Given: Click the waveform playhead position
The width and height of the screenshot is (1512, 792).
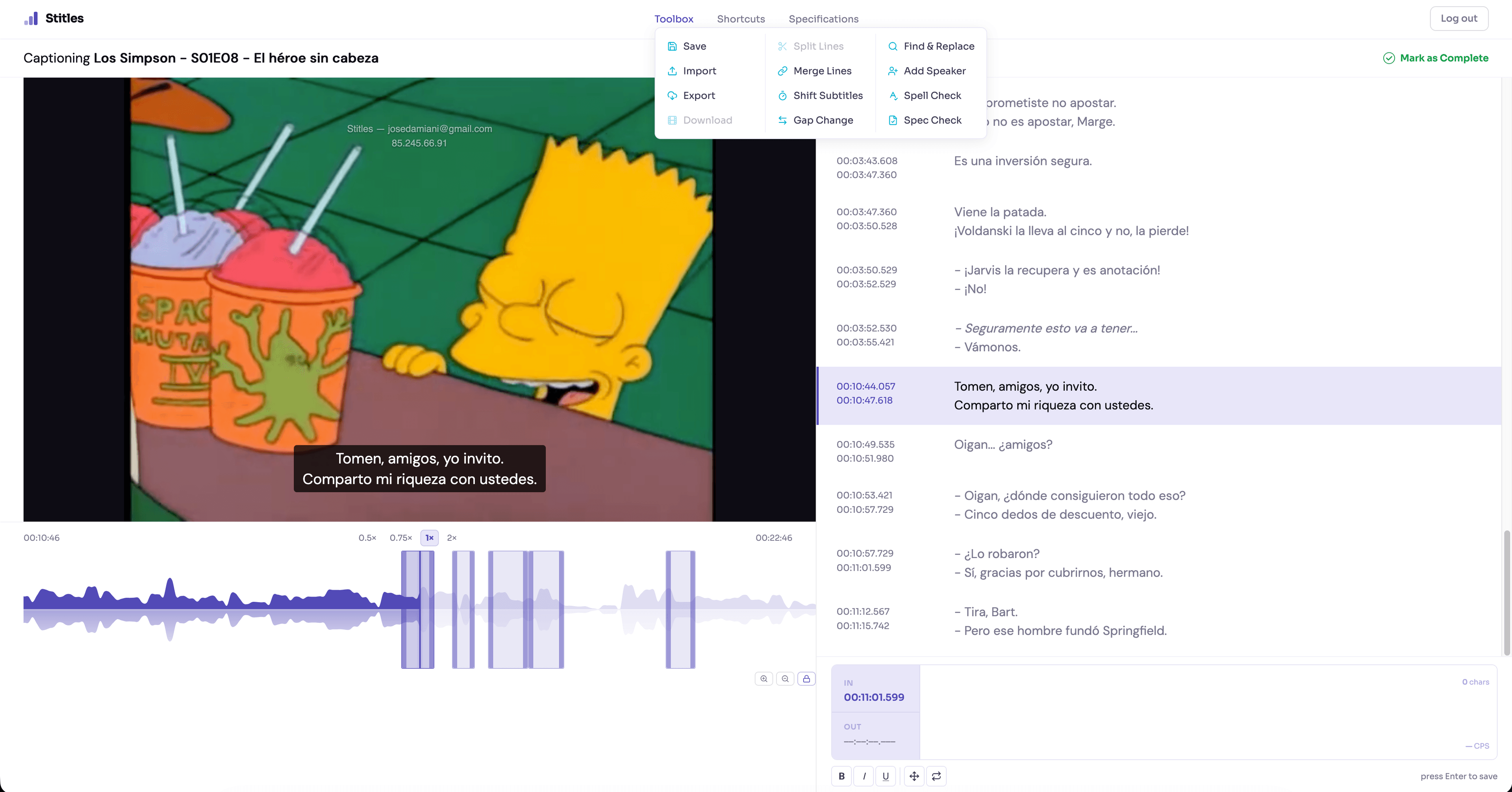Looking at the screenshot, I should click(x=420, y=609).
